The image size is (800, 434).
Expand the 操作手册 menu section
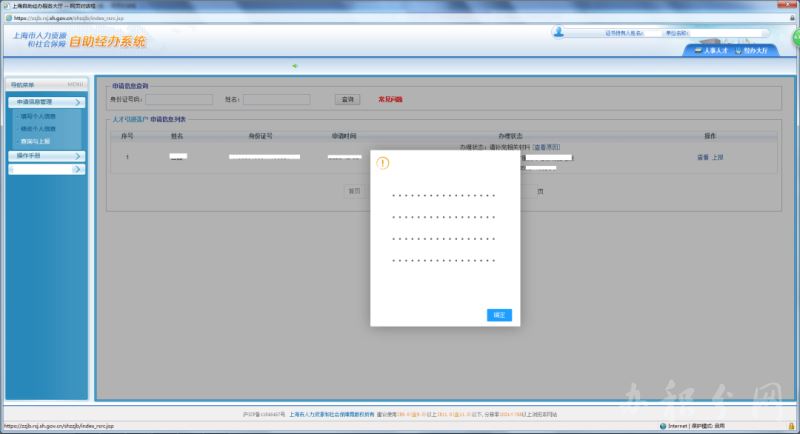(47, 156)
